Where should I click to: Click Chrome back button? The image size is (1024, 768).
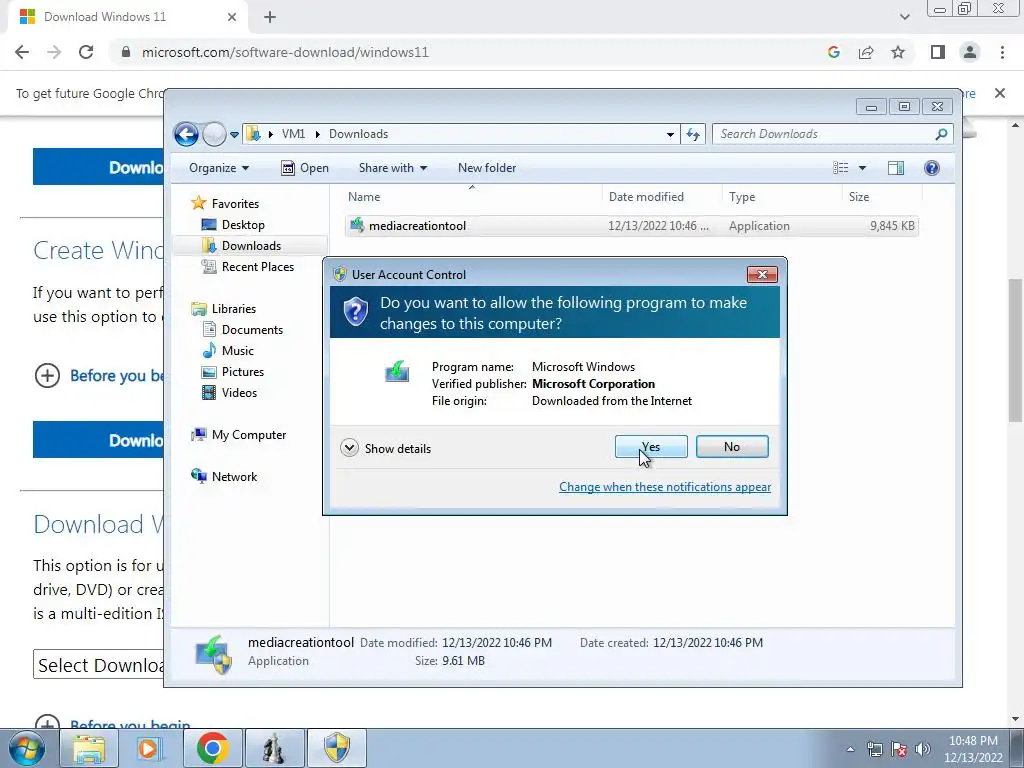coord(22,52)
